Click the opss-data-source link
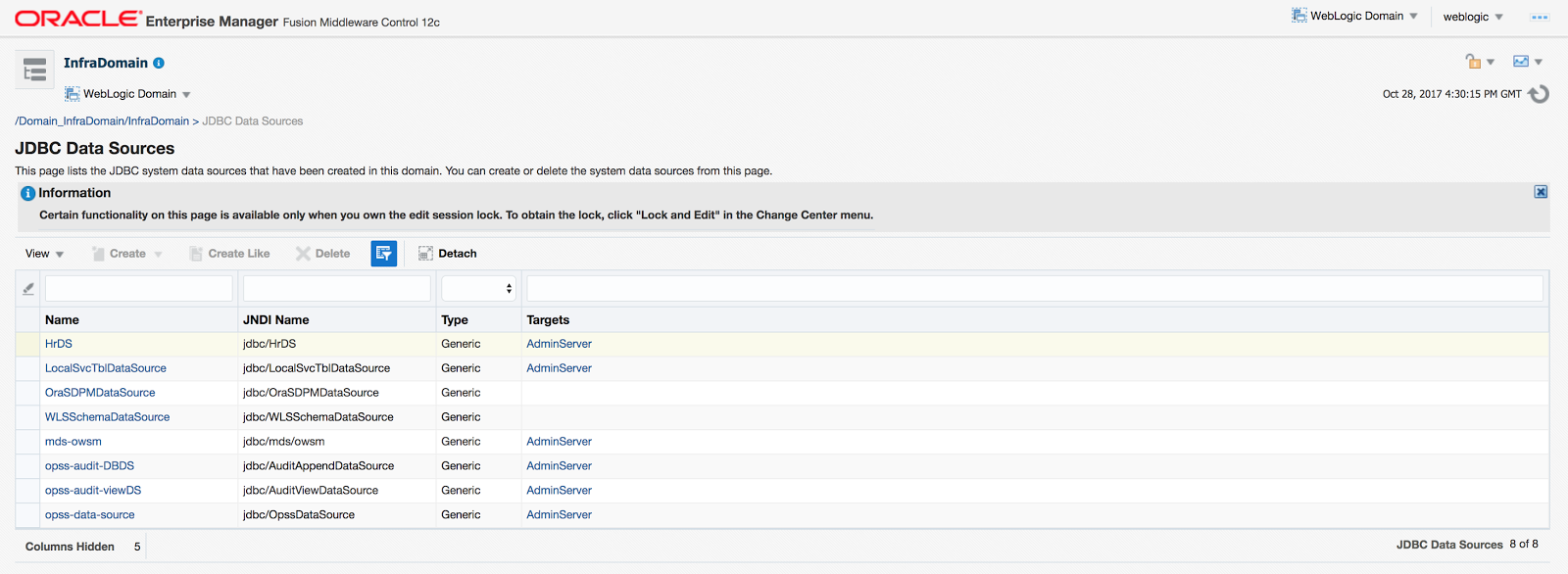This screenshot has height=574, width=1568. (x=89, y=515)
